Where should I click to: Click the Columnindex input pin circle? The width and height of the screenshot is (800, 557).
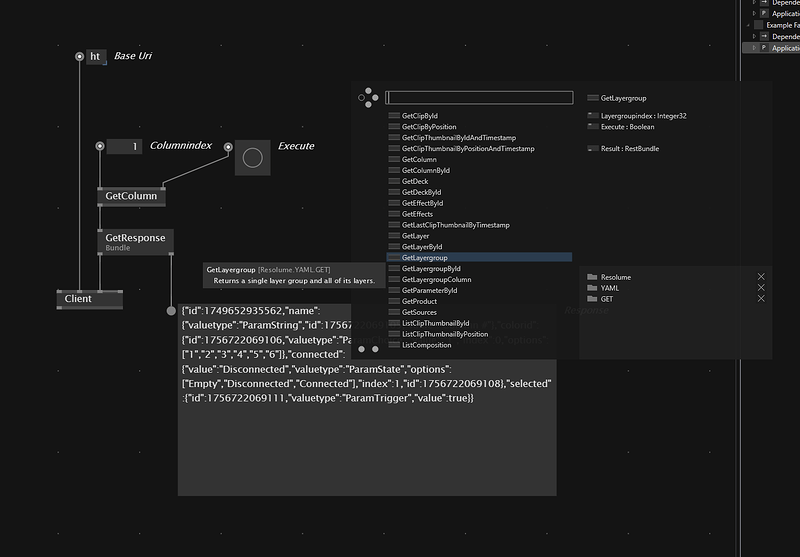coord(99,146)
